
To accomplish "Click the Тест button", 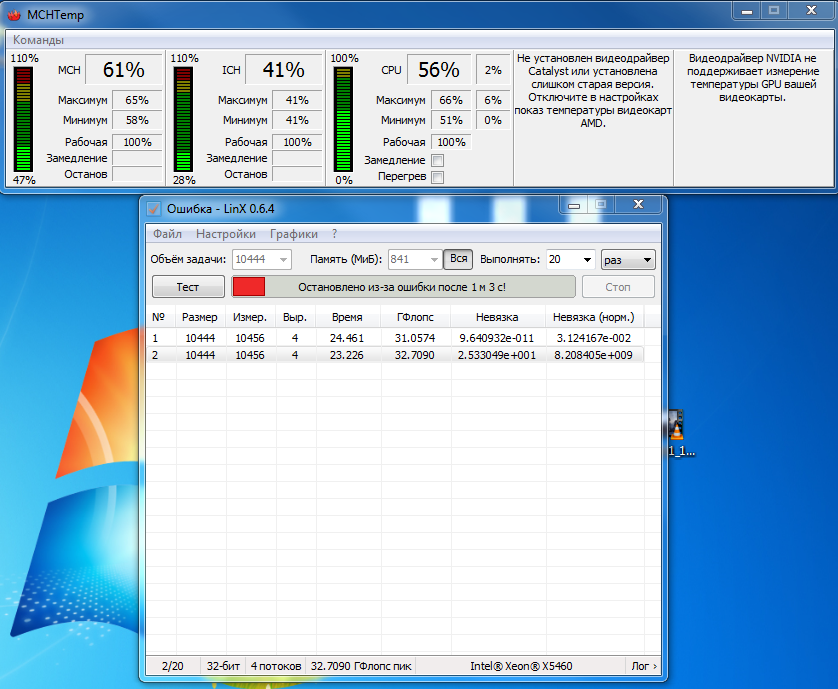I will coord(188,287).
